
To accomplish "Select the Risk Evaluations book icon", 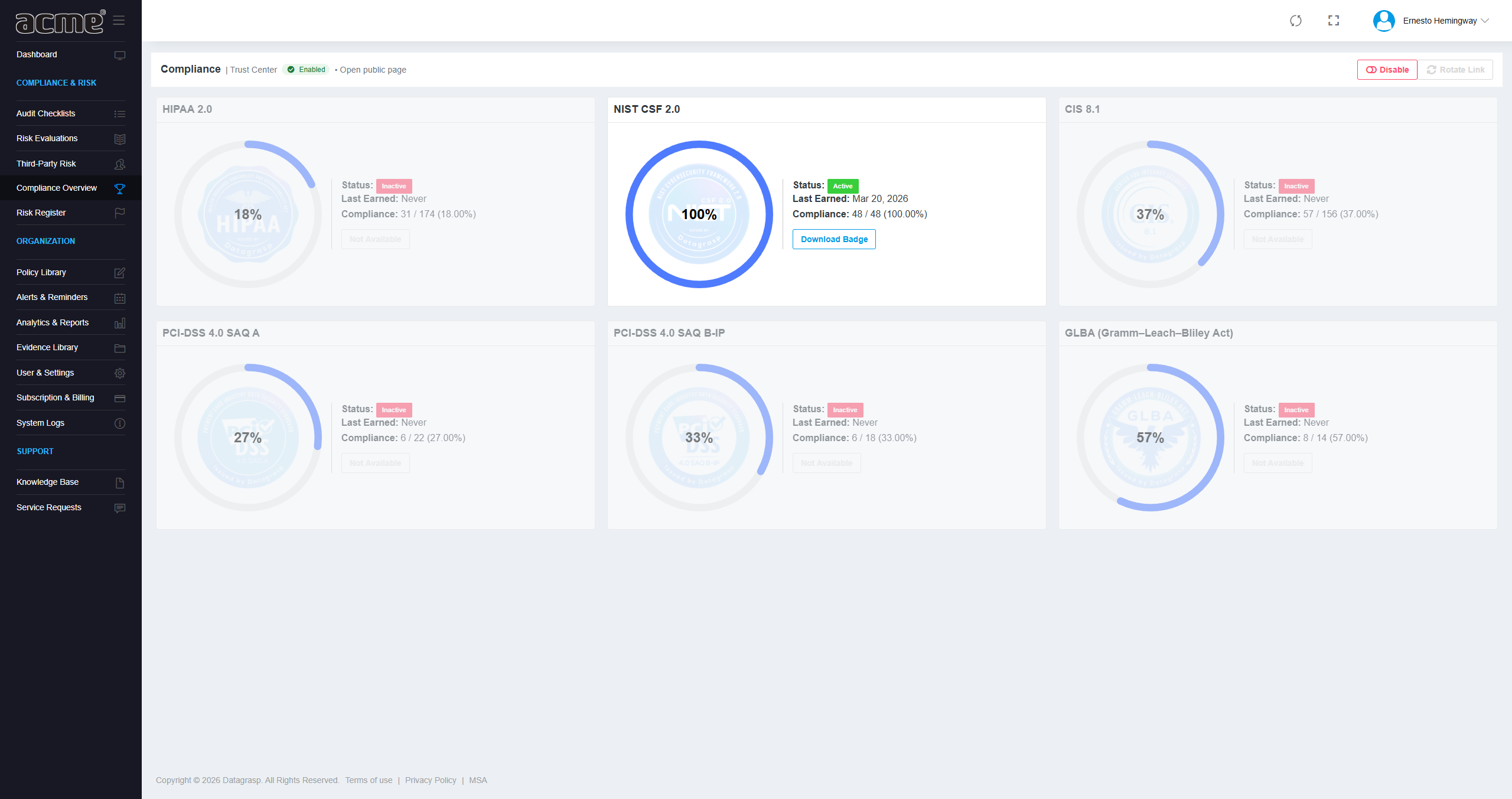I will click(x=120, y=138).
